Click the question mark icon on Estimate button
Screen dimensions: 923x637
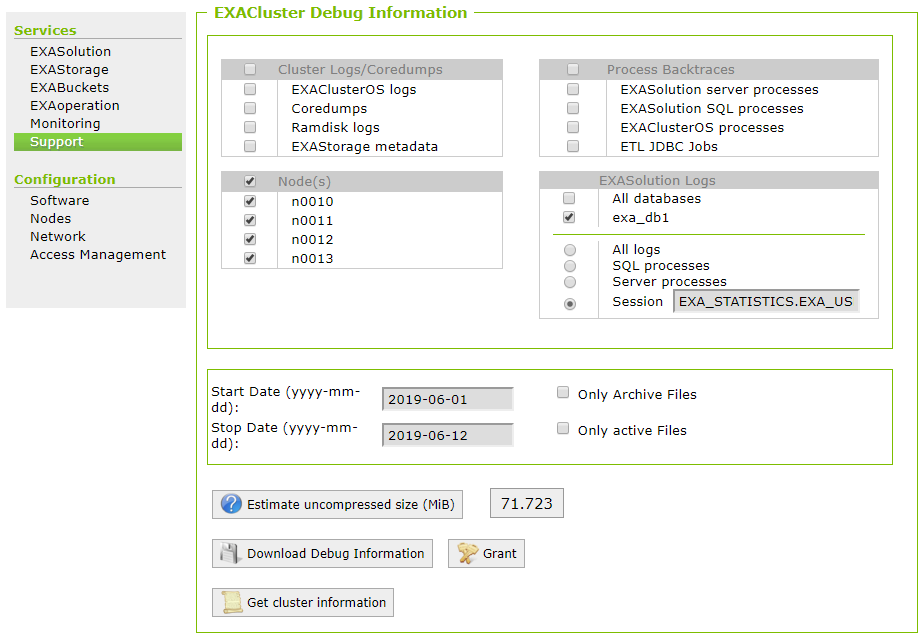[231, 504]
